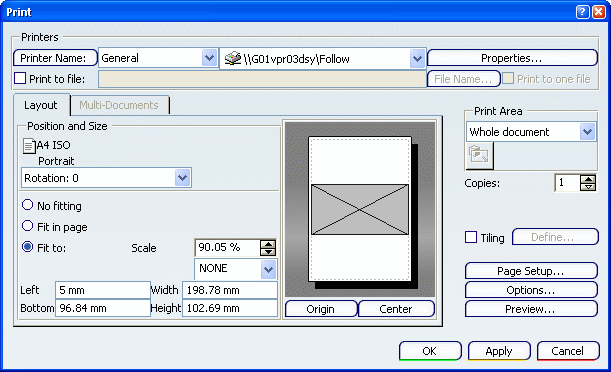The image size is (611, 372).
Task: Expand the \\G01vpr03dsy\Follow printer list
Action: pos(417,59)
